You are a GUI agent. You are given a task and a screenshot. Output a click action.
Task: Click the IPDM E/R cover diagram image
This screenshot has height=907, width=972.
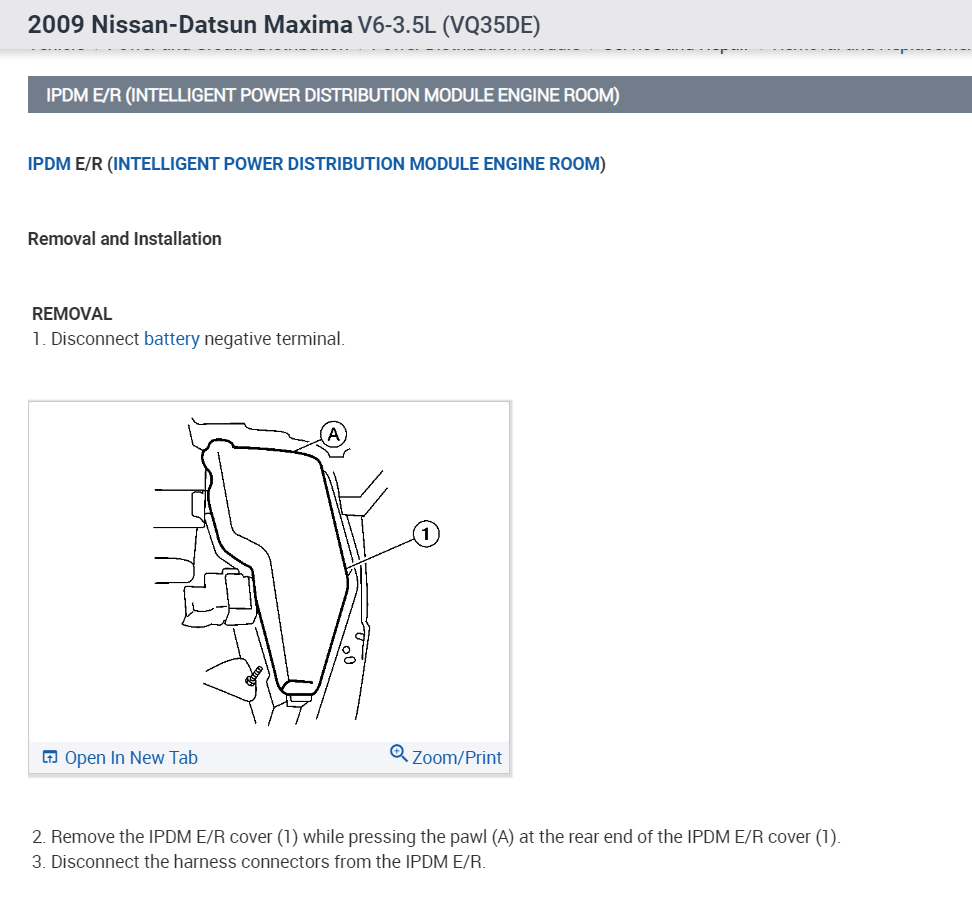(x=269, y=572)
